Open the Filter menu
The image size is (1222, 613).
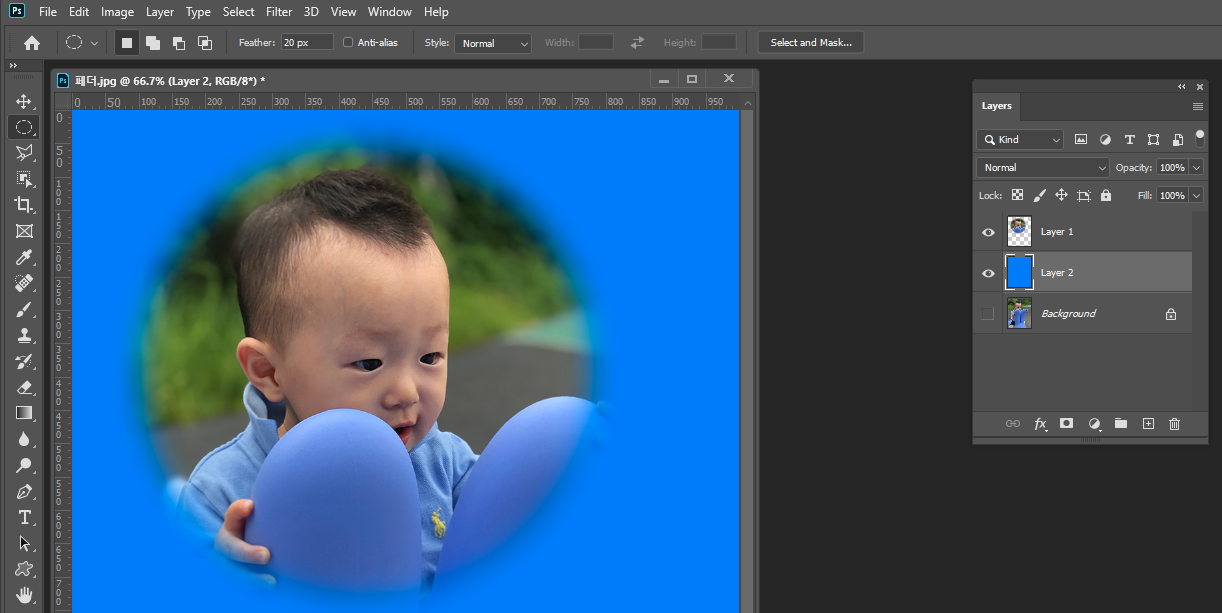point(279,12)
